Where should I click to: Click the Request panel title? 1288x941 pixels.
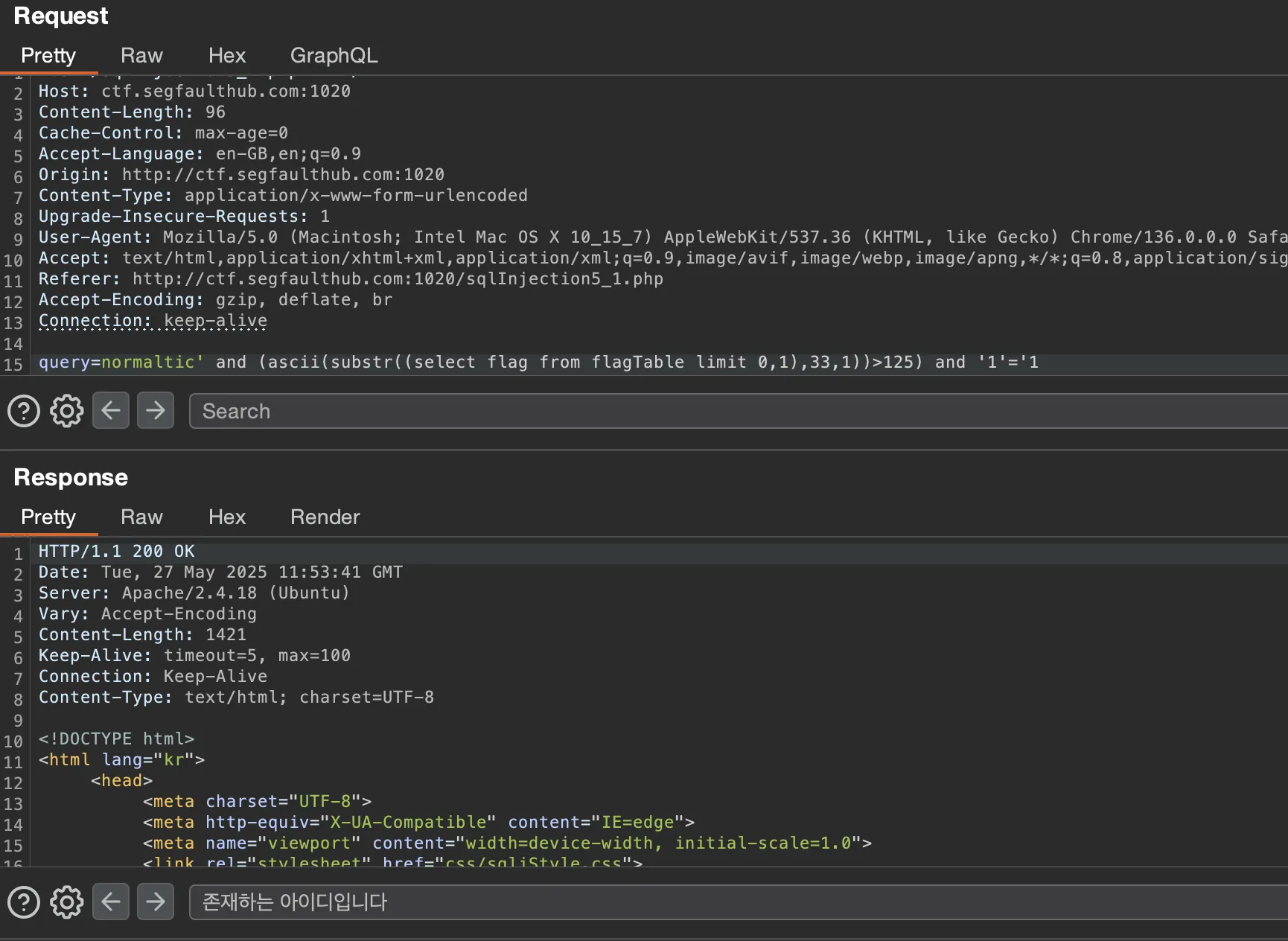[x=61, y=16]
